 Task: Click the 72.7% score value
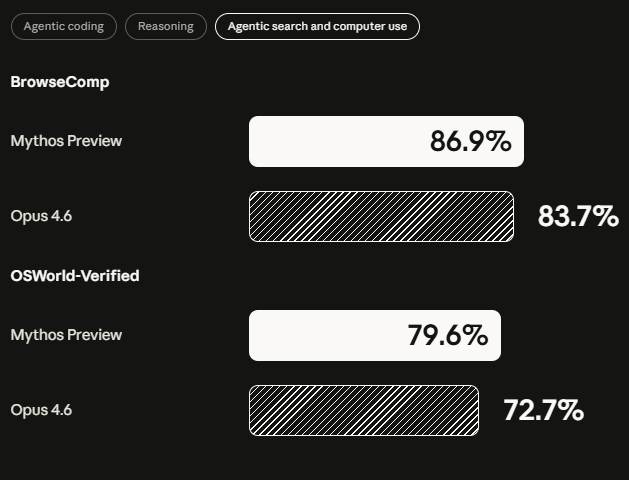point(543,410)
